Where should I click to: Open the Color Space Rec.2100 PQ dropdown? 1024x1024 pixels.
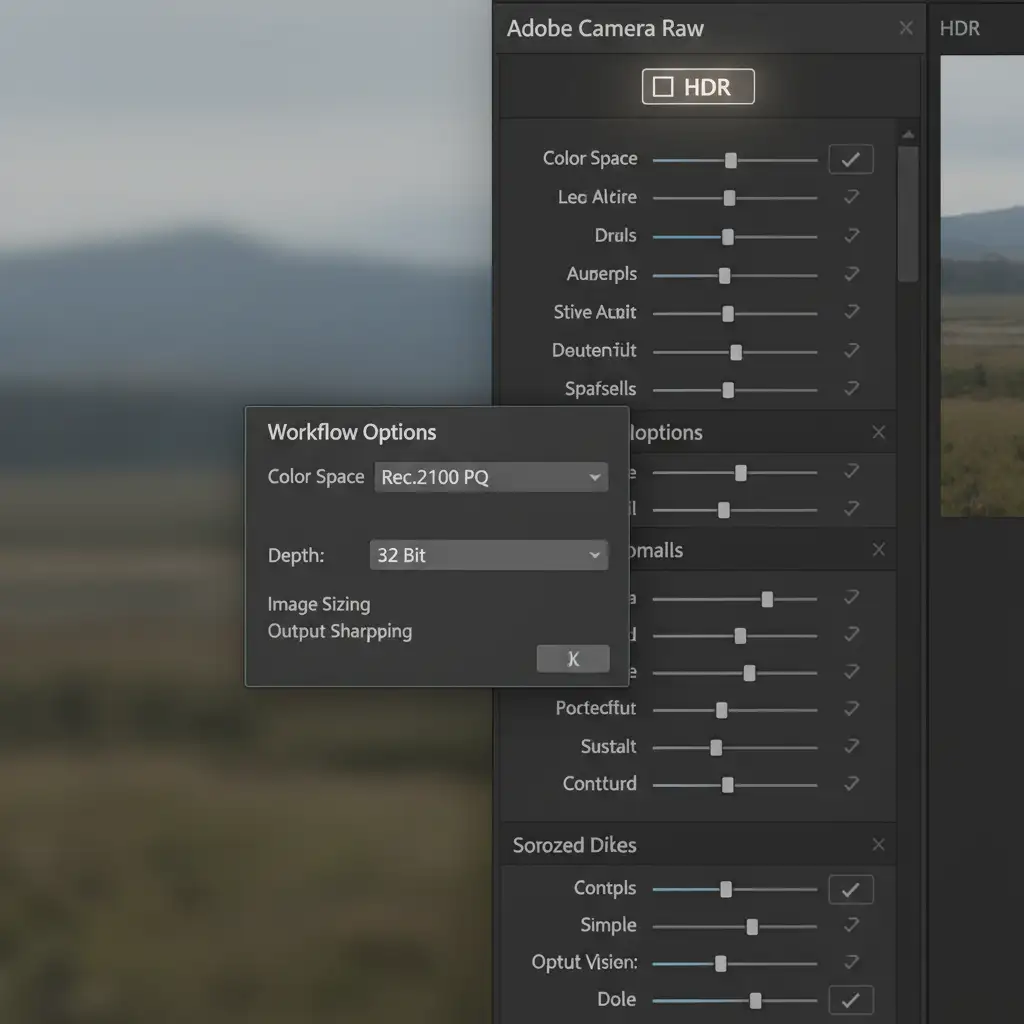click(x=490, y=477)
